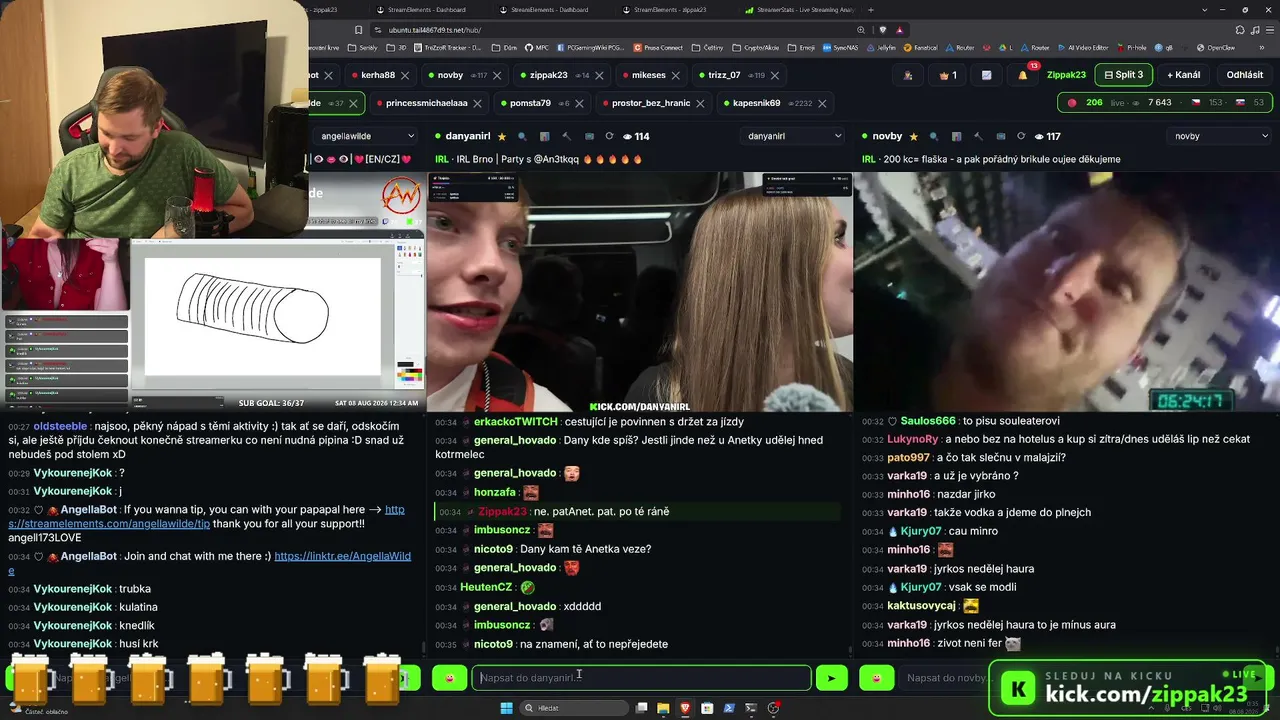Open the streamelements tip link in chat
1280x720 pixels.
[206, 517]
